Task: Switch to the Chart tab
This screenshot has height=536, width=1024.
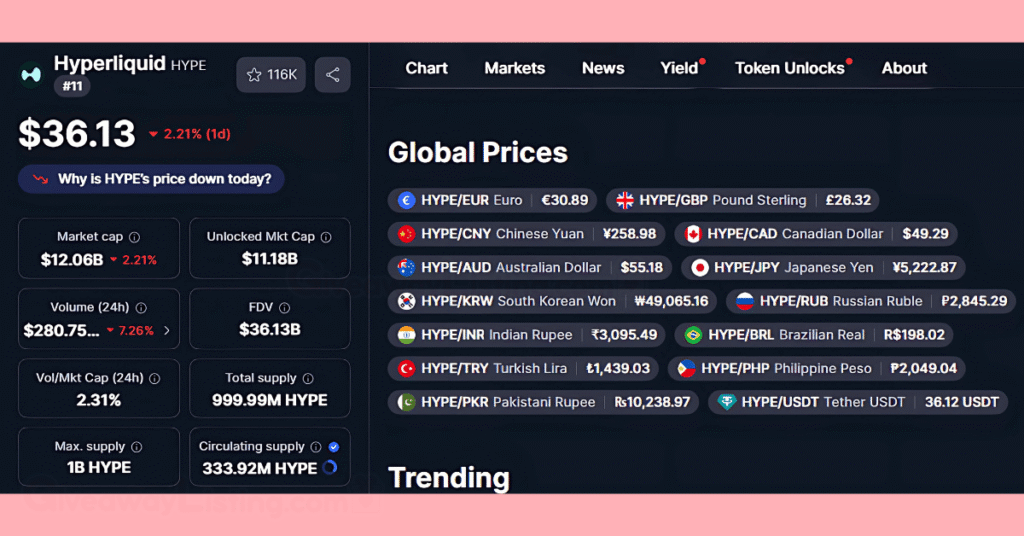Action: (x=426, y=68)
